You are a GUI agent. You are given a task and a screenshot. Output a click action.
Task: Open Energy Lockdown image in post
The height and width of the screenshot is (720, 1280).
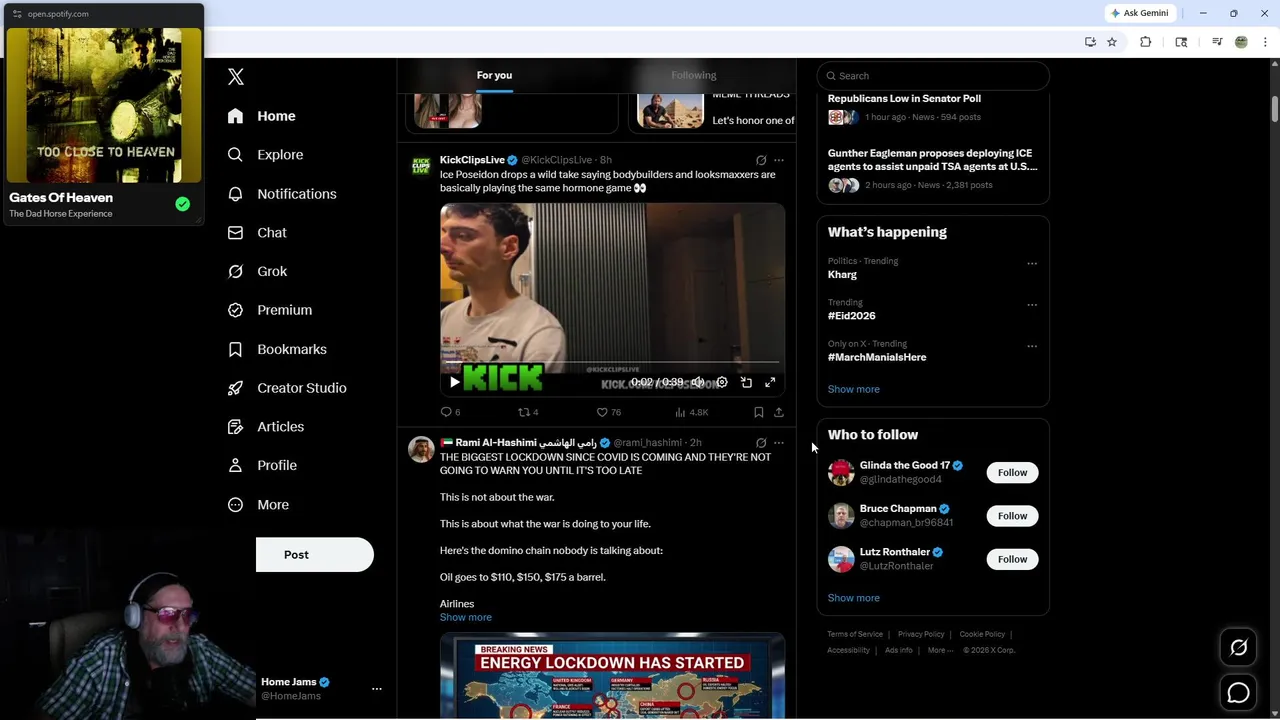[x=612, y=677]
